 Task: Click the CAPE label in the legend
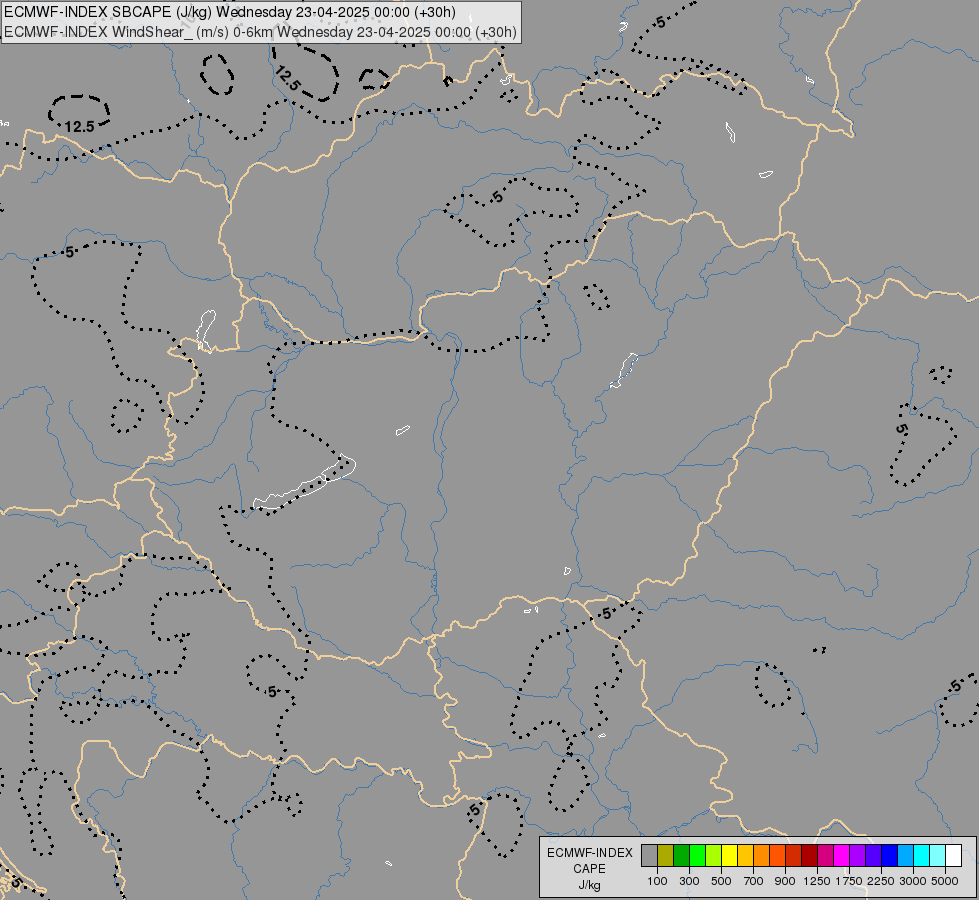[589, 869]
